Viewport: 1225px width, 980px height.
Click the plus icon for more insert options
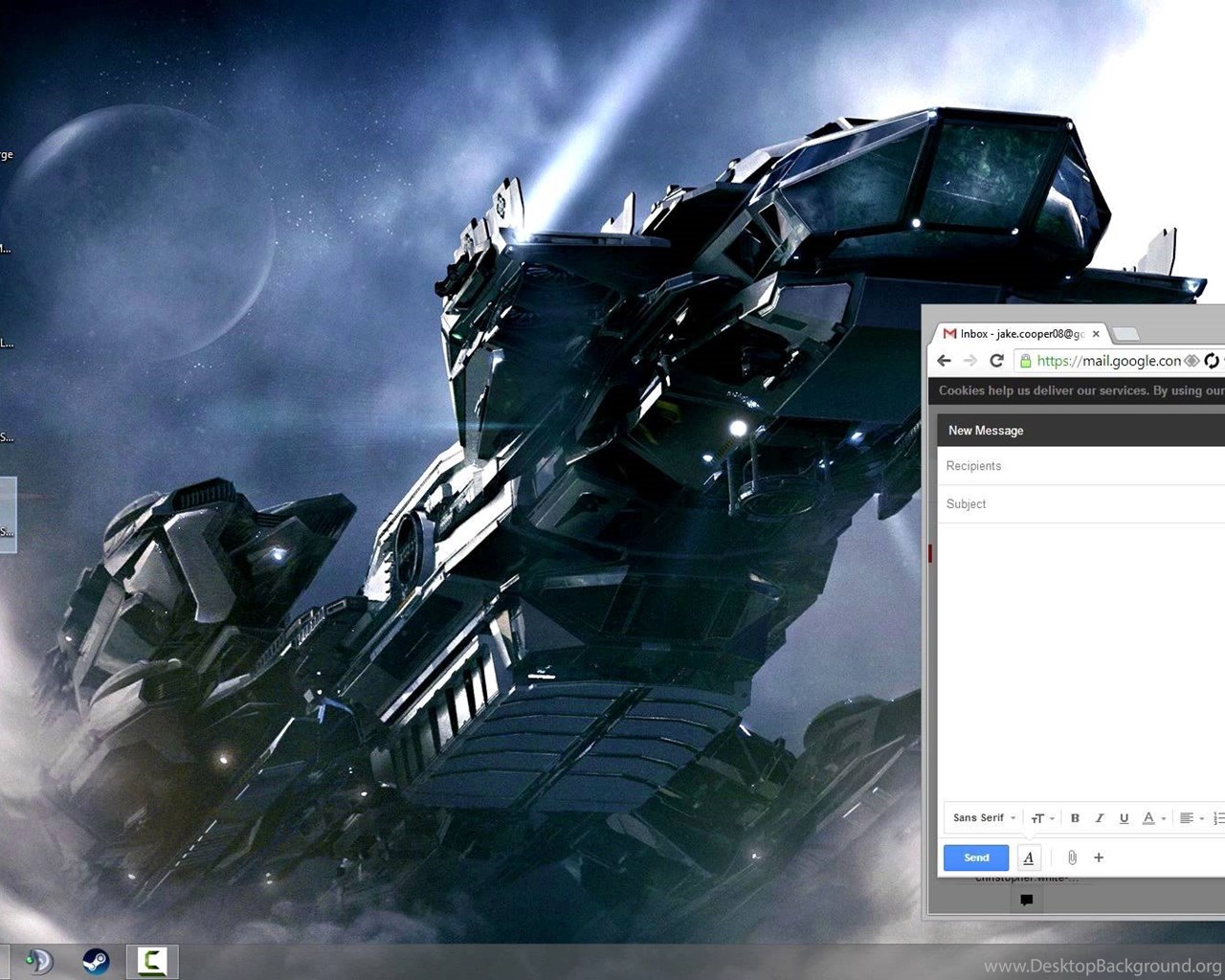(1099, 857)
